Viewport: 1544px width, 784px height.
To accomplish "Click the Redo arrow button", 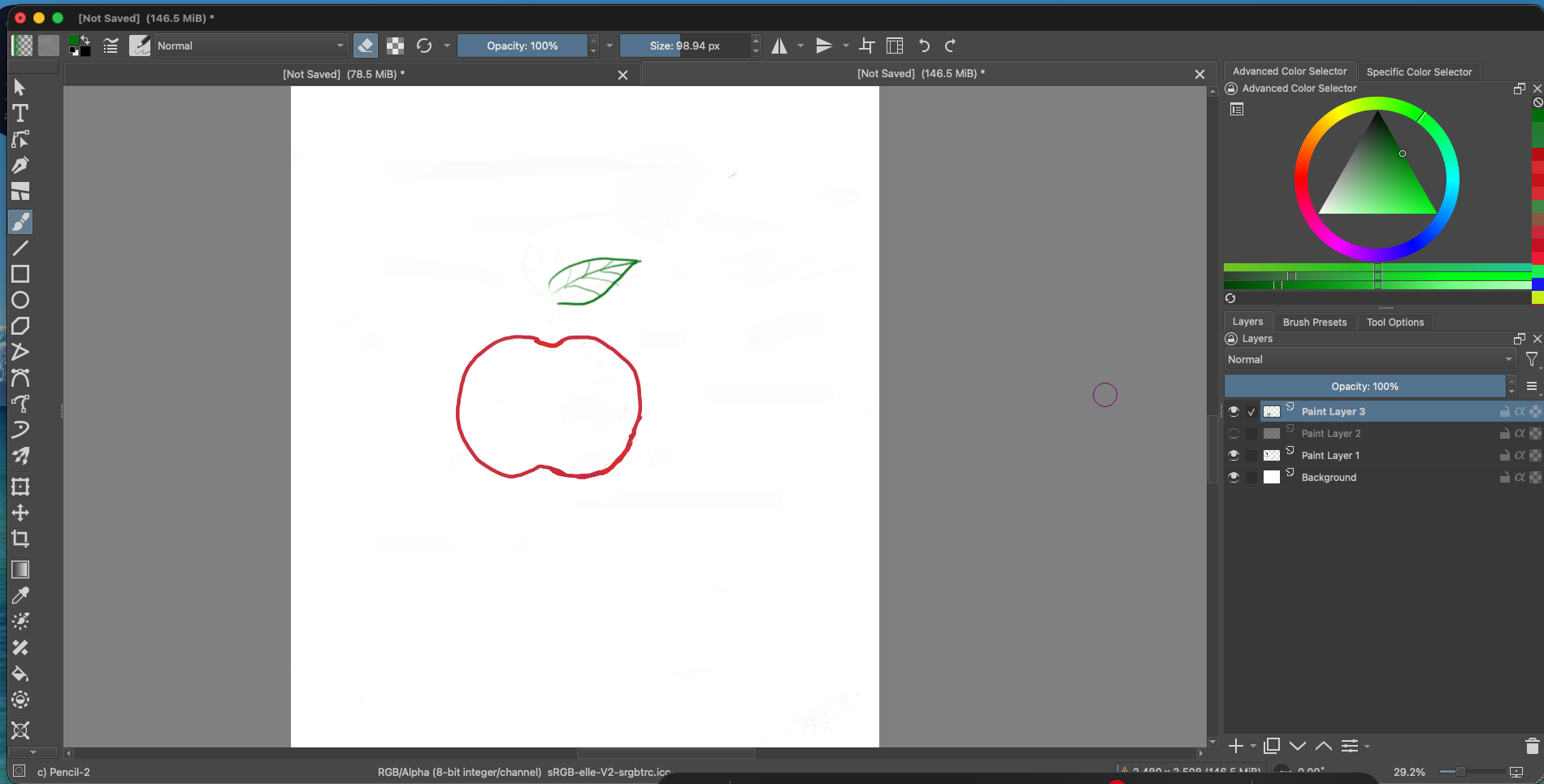I will [x=950, y=45].
